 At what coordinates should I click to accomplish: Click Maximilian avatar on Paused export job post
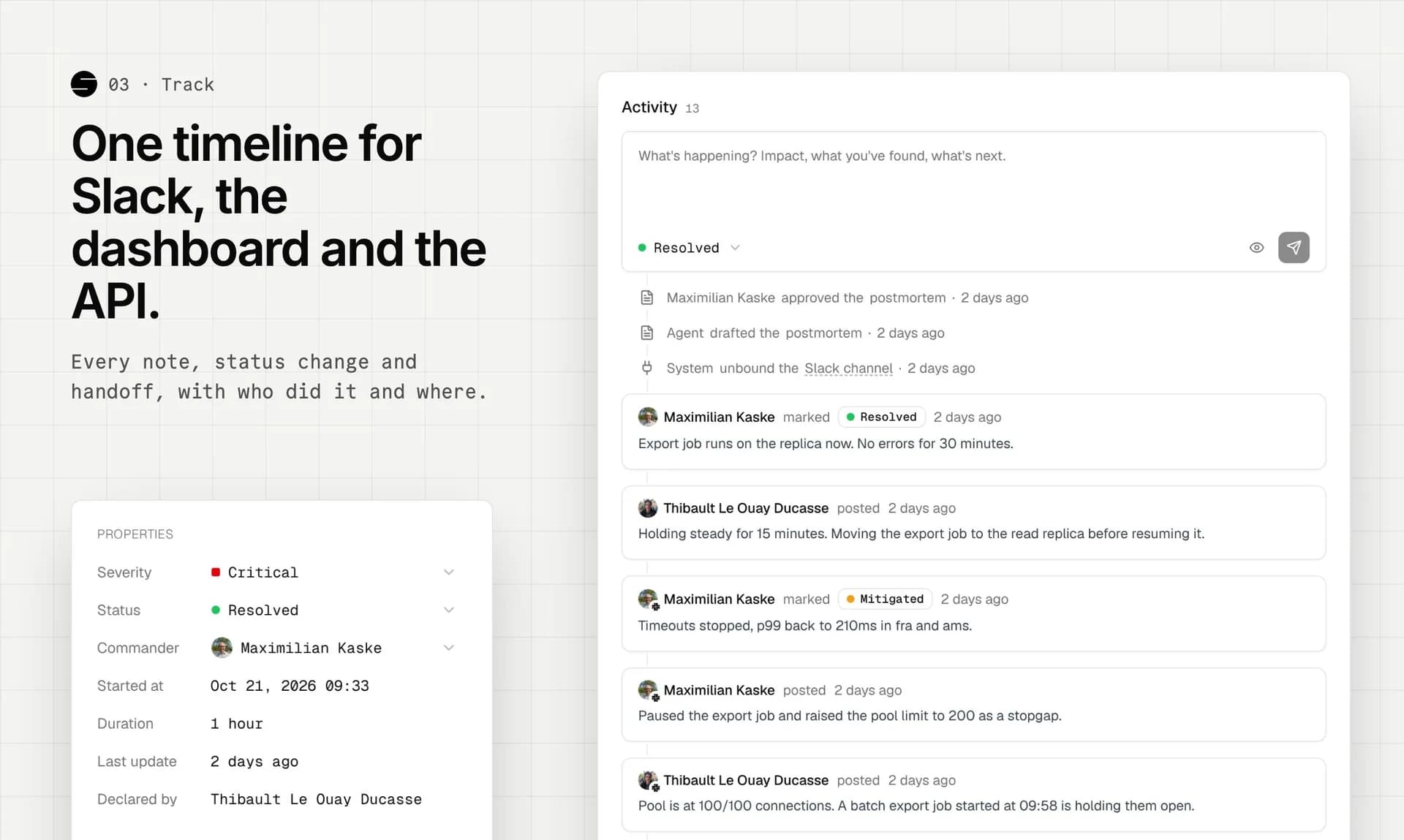[648, 690]
